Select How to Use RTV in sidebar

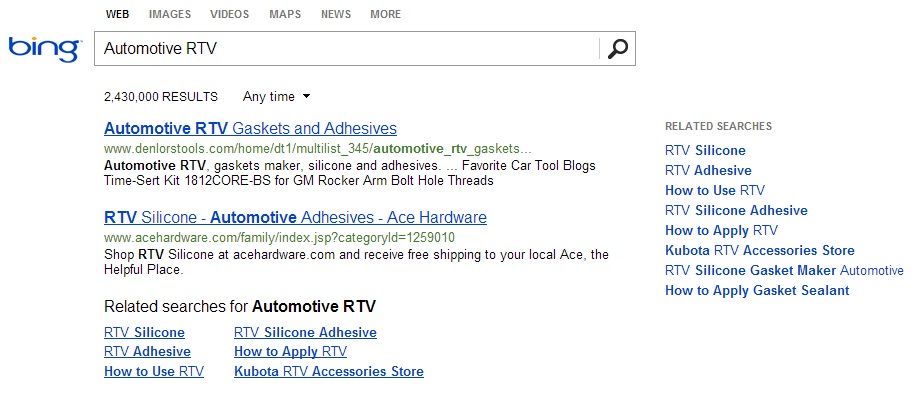[x=715, y=191]
